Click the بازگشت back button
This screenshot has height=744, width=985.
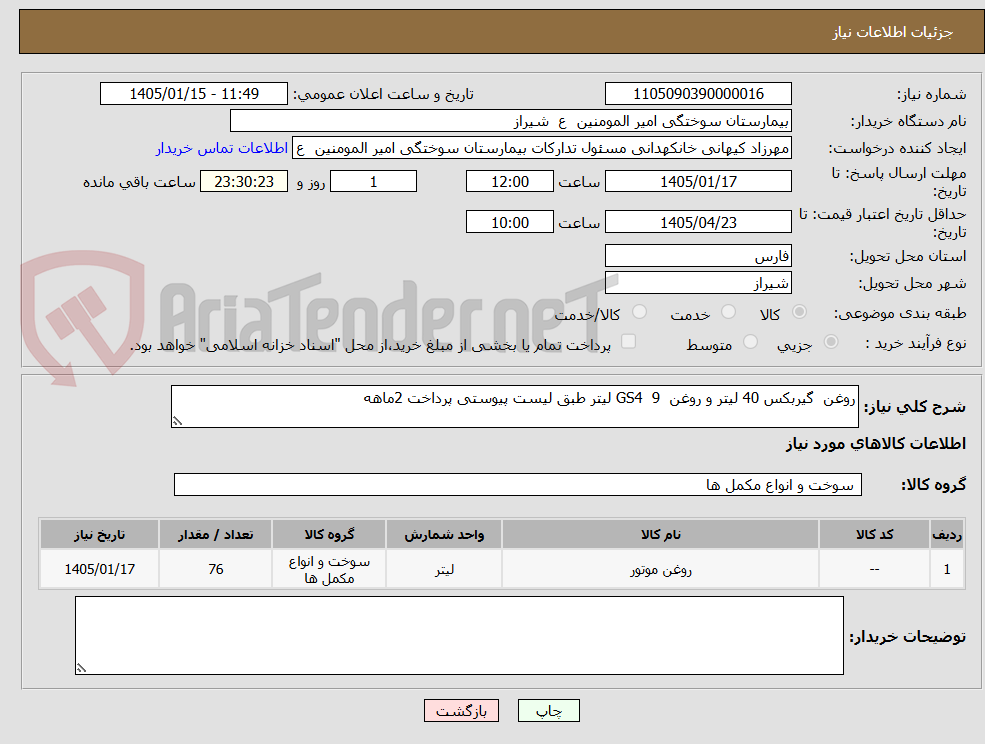[x=461, y=711]
